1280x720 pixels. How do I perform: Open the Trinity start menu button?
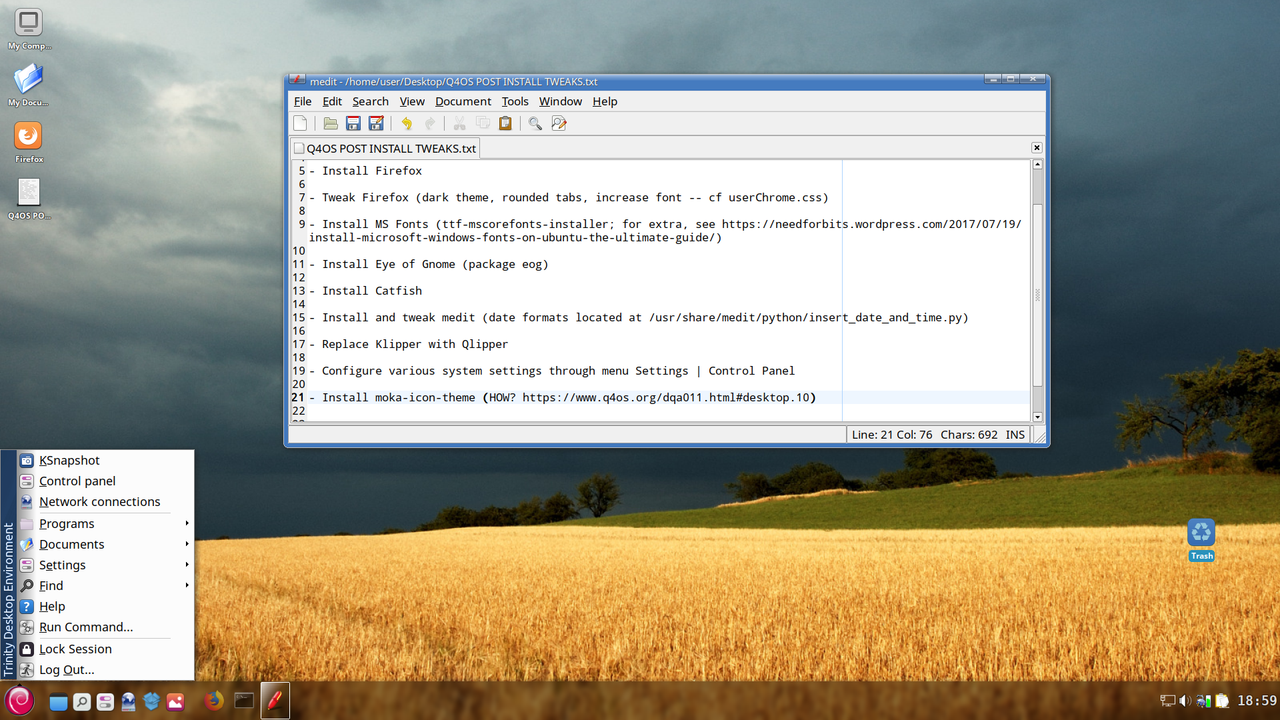click(x=19, y=700)
